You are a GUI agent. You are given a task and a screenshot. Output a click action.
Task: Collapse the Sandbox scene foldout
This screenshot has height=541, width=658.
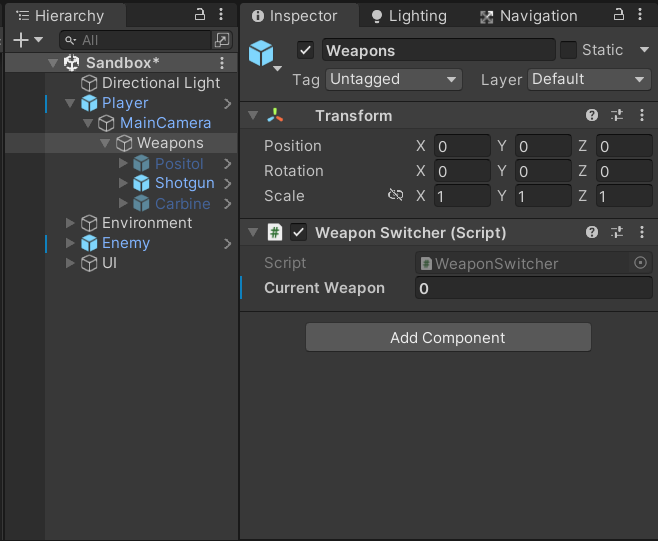53,63
